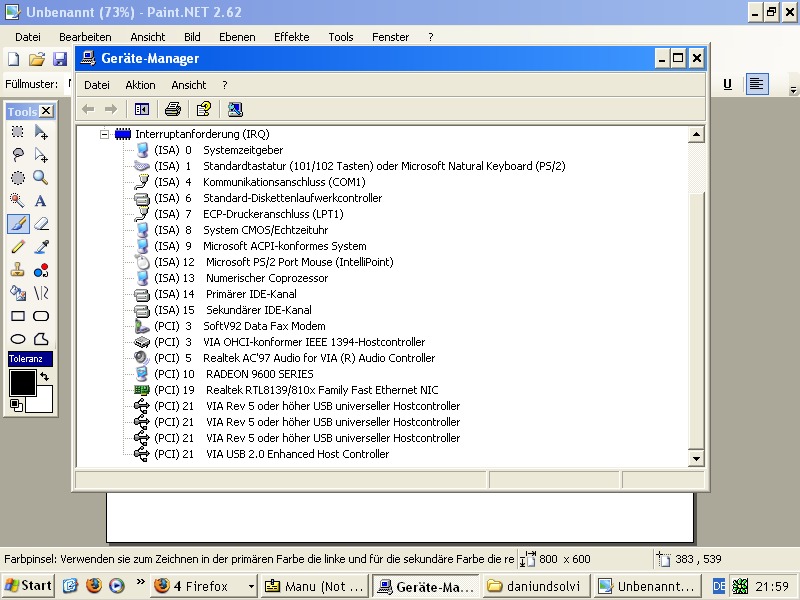
Task: Click the Forward arrow in Geräte-Manager toolbar
Action: pos(111,109)
